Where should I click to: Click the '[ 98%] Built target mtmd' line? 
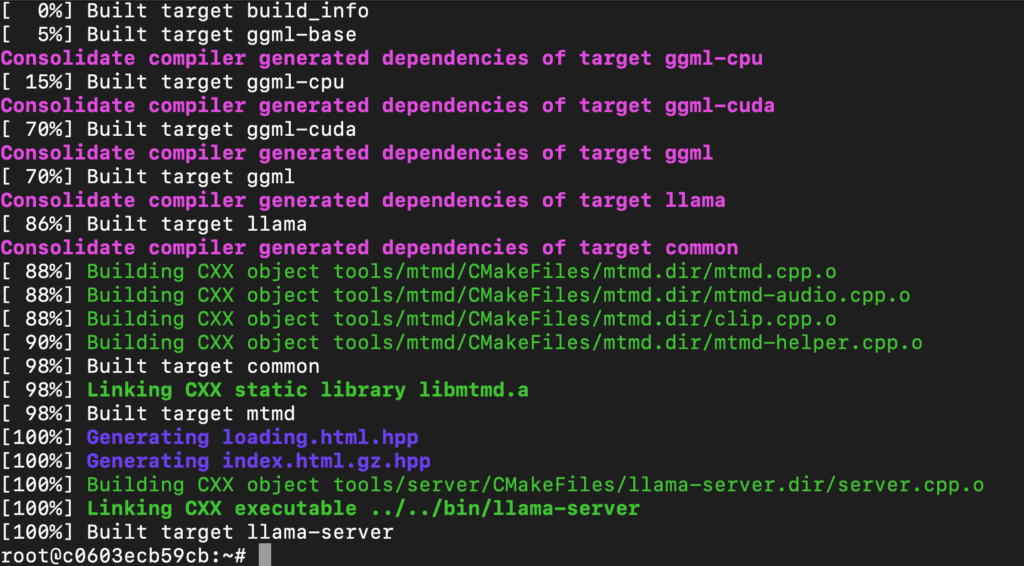pyautogui.click(x=148, y=413)
